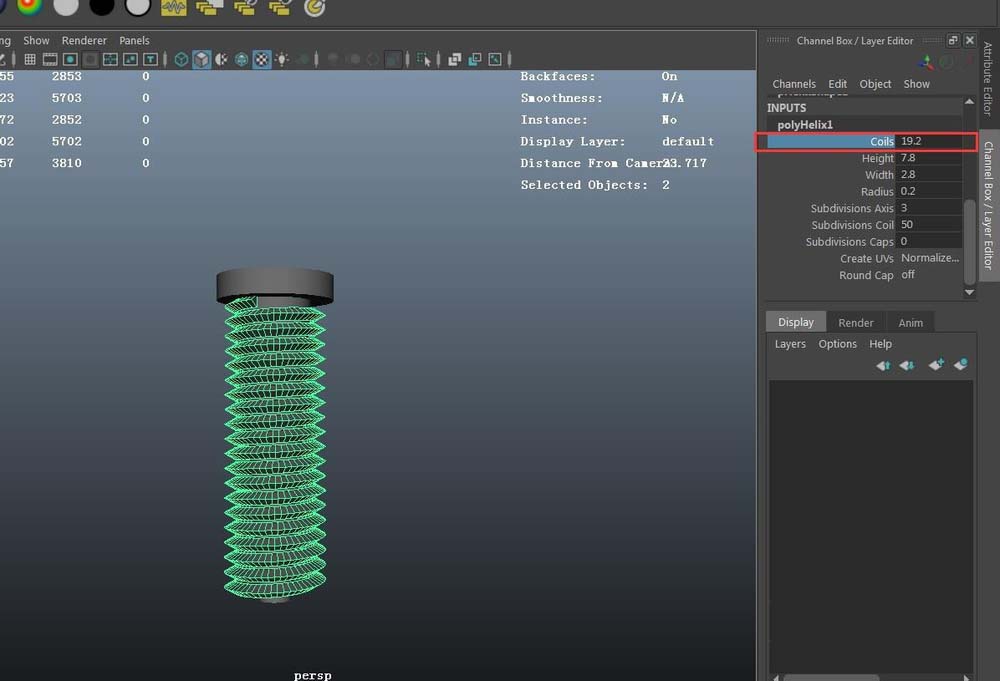Toggle the film gate icon

[50, 59]
